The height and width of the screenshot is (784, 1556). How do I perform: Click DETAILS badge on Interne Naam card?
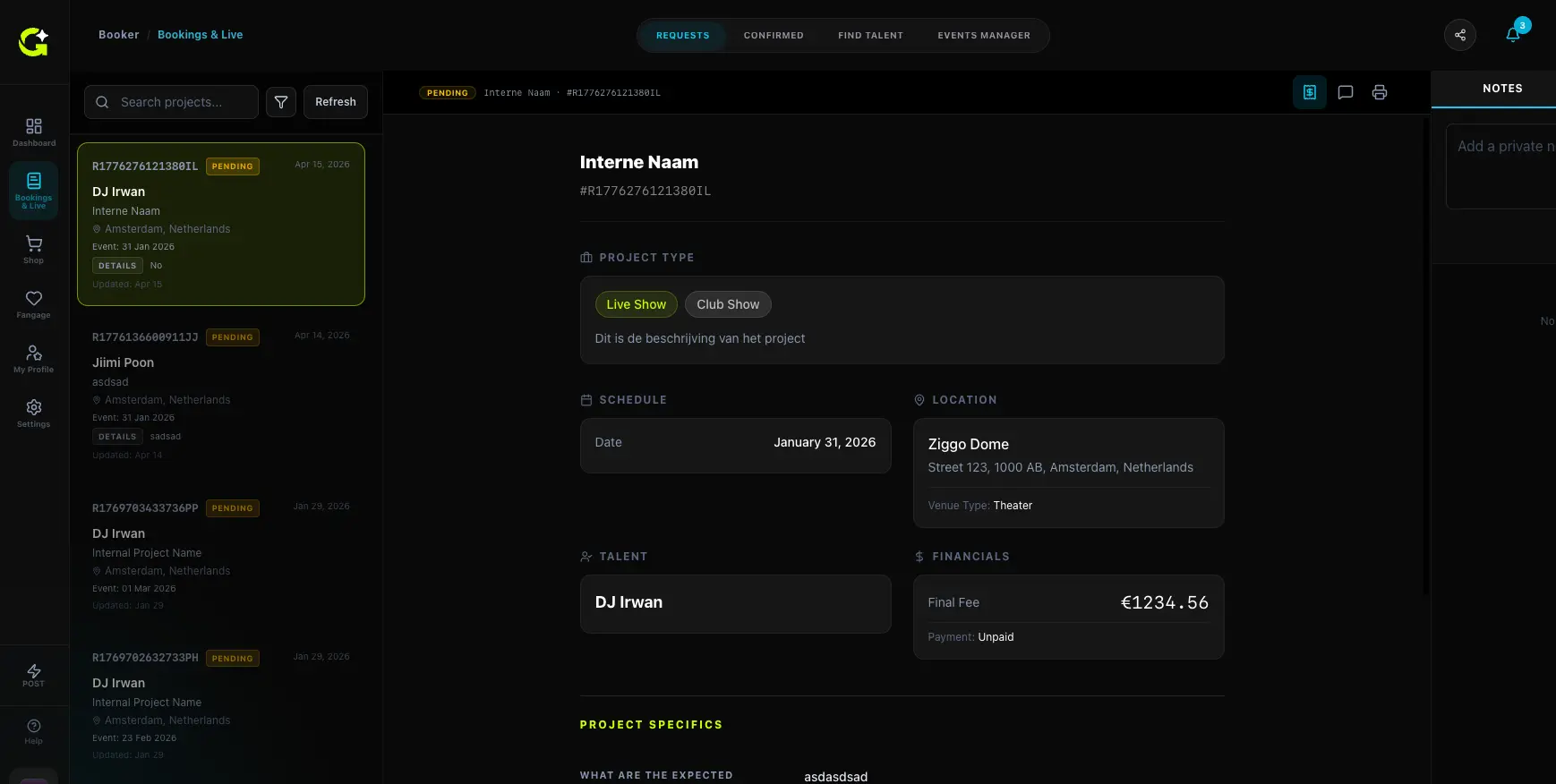[x=117, y=266]
